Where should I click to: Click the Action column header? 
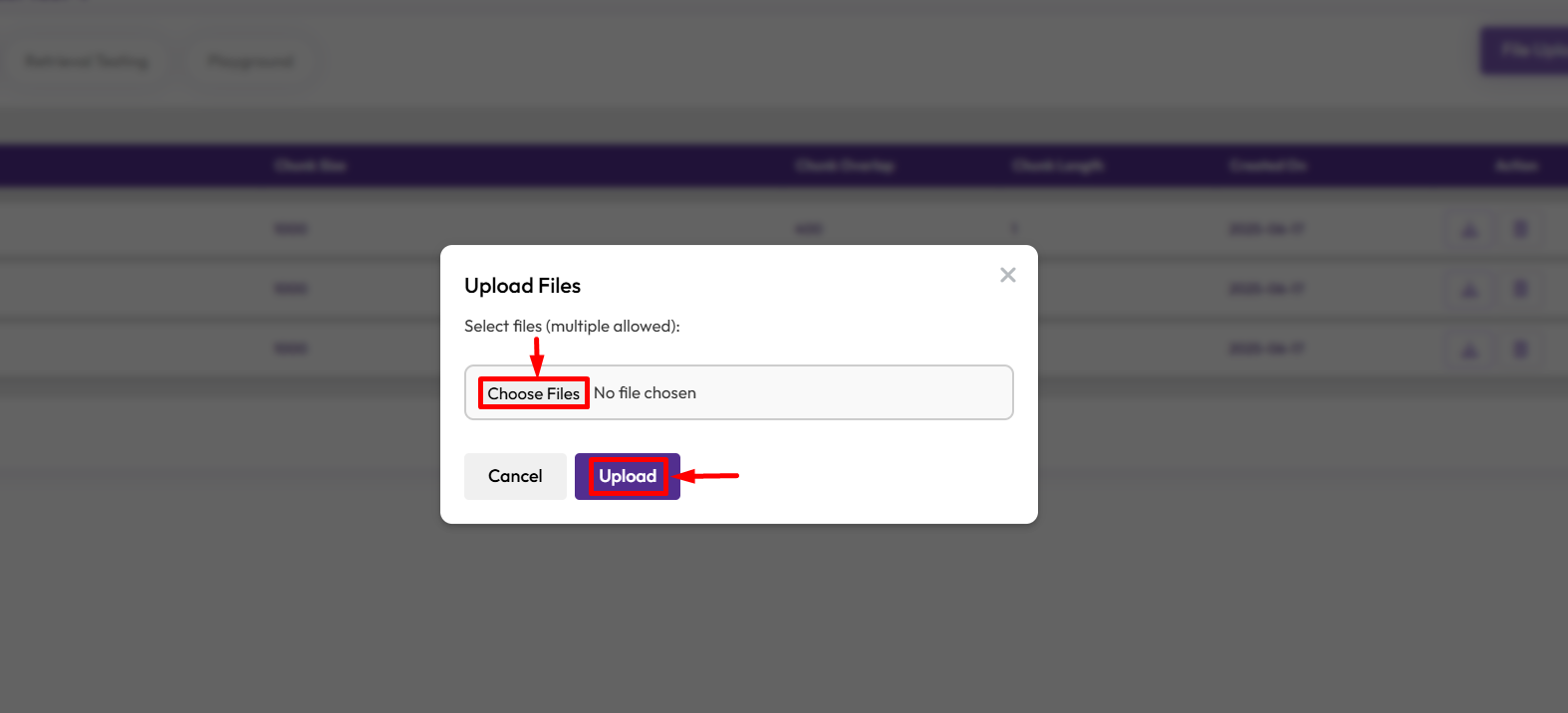[x=1516, y=165]
